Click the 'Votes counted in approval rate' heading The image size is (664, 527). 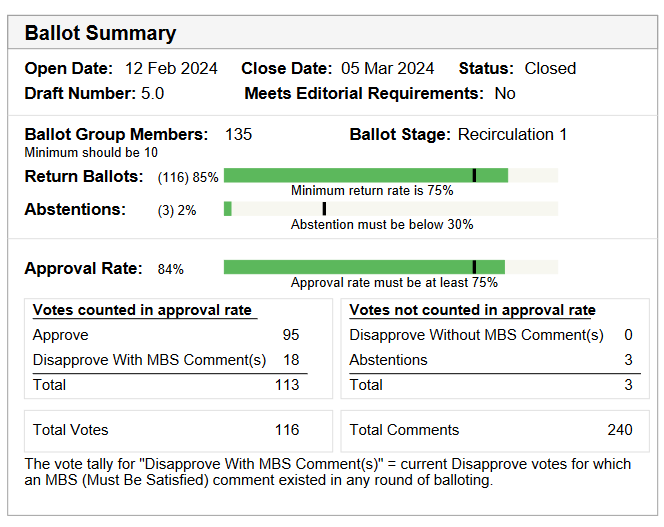click(x=142, y=310)
